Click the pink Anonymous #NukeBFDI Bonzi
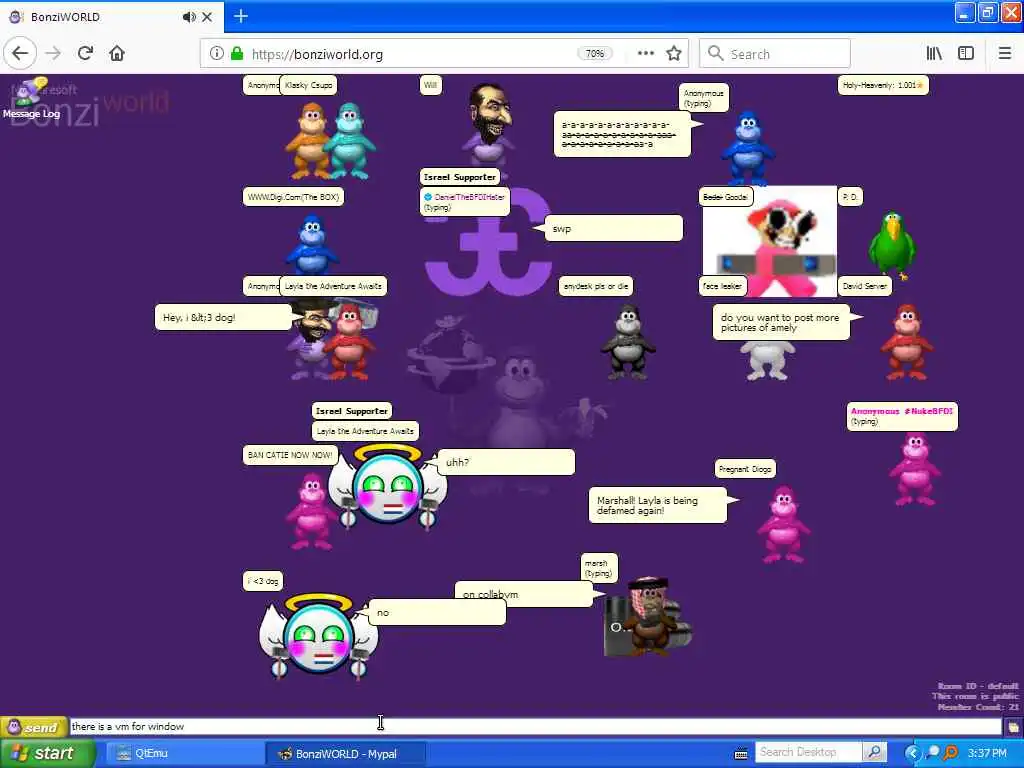The height and width of the screenshot is (768, 1024). [x=914, y=469]
